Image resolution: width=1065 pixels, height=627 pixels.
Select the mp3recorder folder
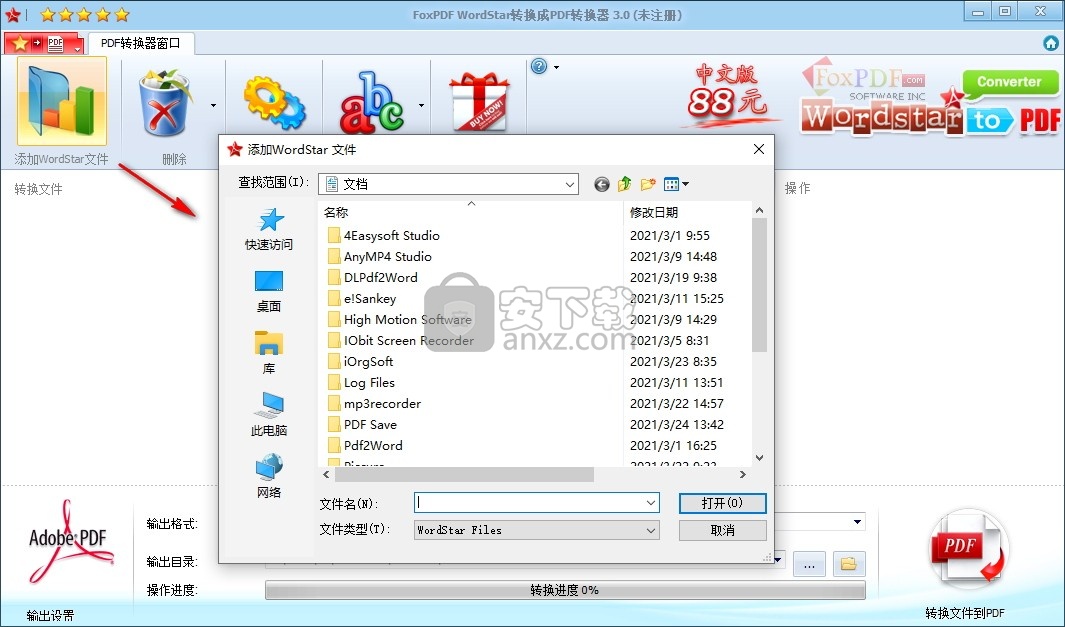click(374, 404)
